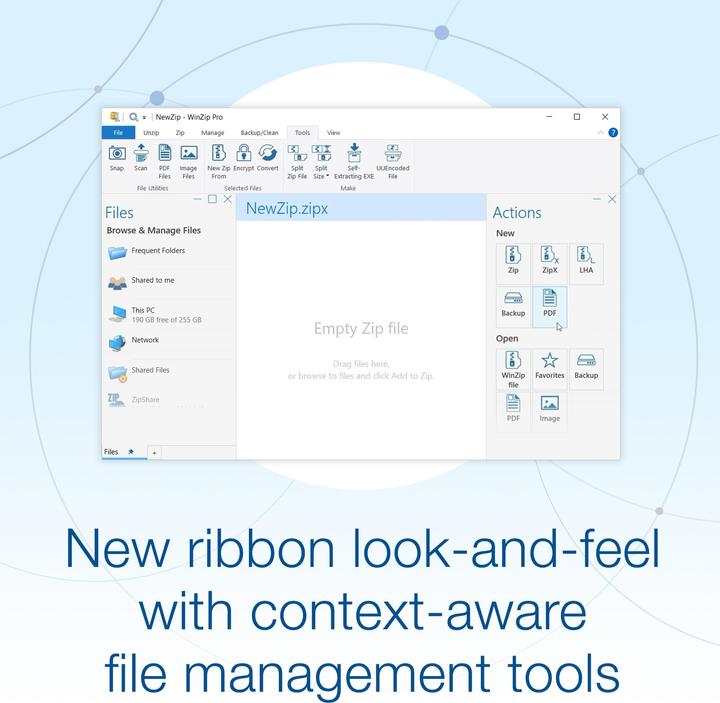The width and height of the screenshot is (720, 703).
Task: Switch to the Zip ribbon tab
Action: [x=180, y=132]
